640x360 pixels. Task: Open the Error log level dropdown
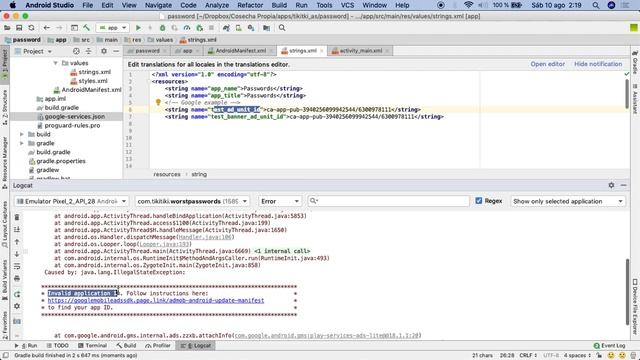[280, 201]
